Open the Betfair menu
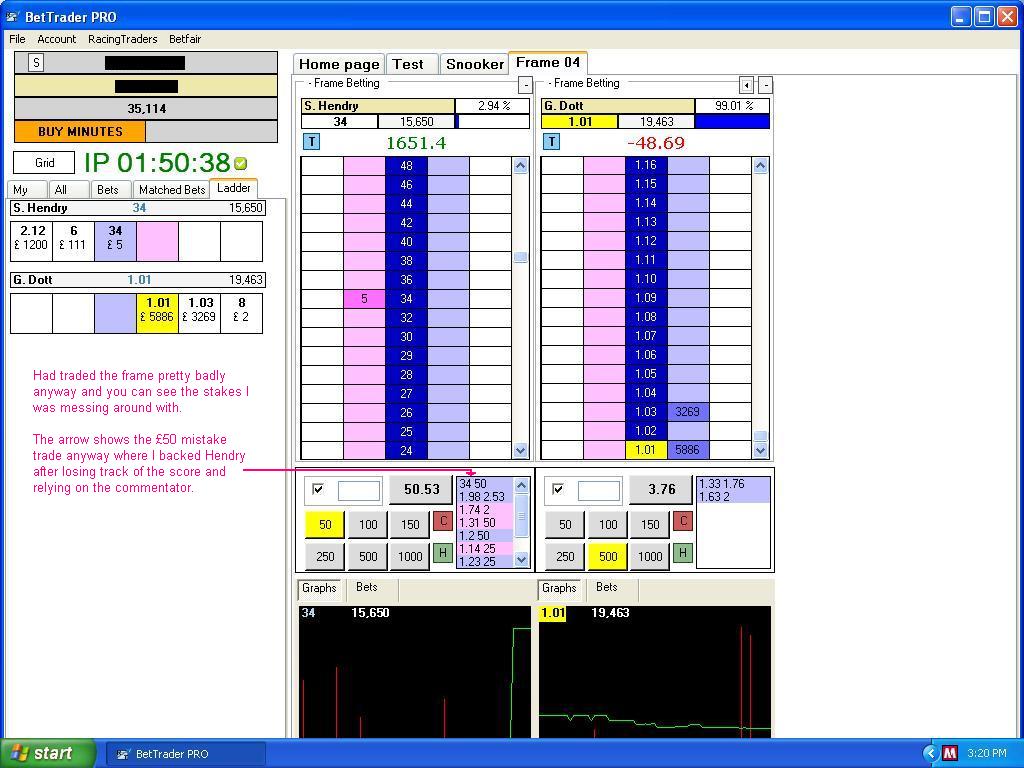Image resolution: width=1024 pixels, height=768 pixels. (x=185, y=39)
